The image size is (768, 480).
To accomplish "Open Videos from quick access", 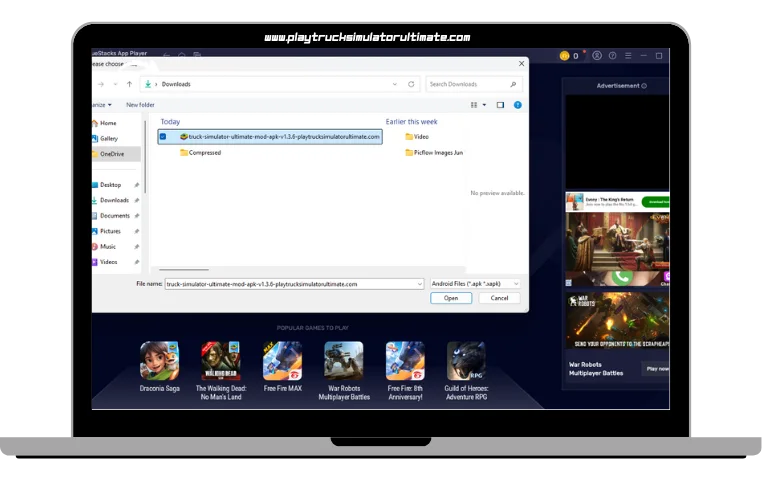I will click(109, 262).
